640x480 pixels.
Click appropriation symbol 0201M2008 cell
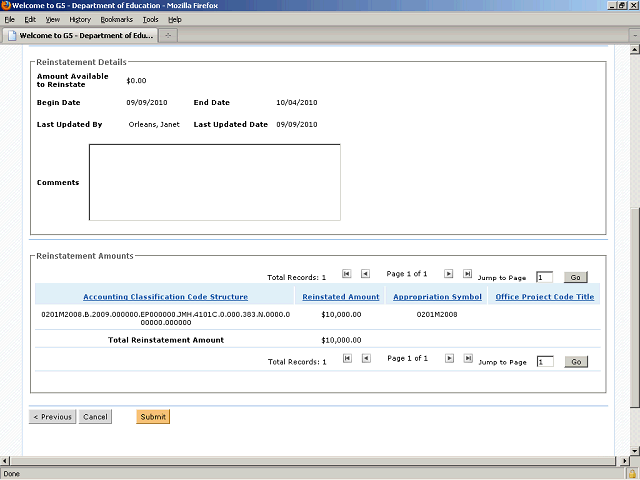click(x=437, y=314)
